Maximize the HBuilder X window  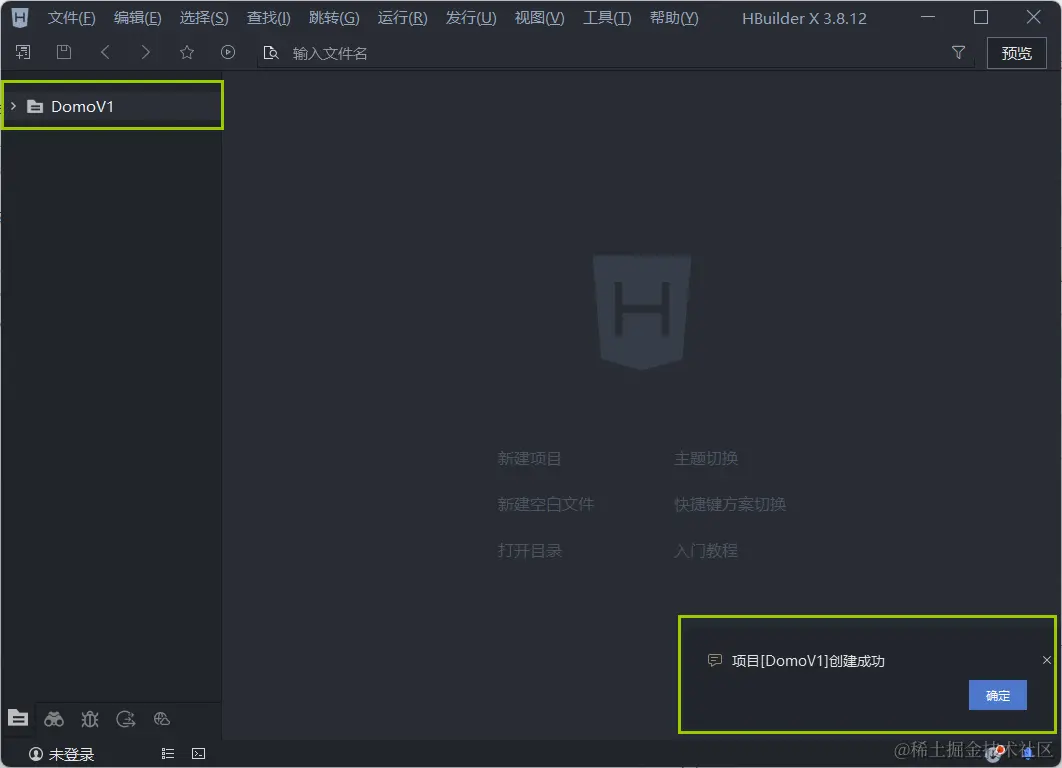(x=981, y=18)
